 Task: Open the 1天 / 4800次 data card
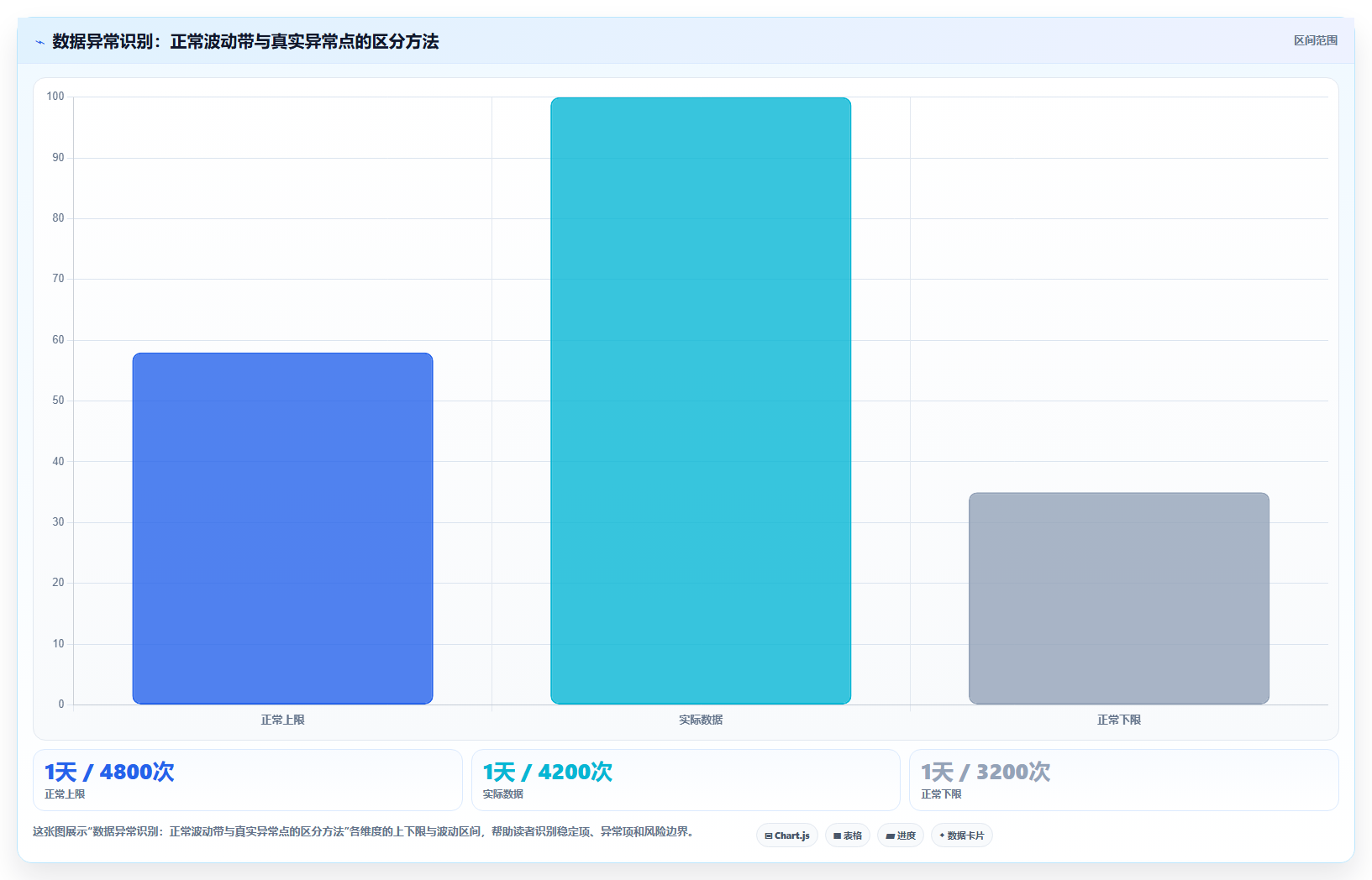[248, 780]
